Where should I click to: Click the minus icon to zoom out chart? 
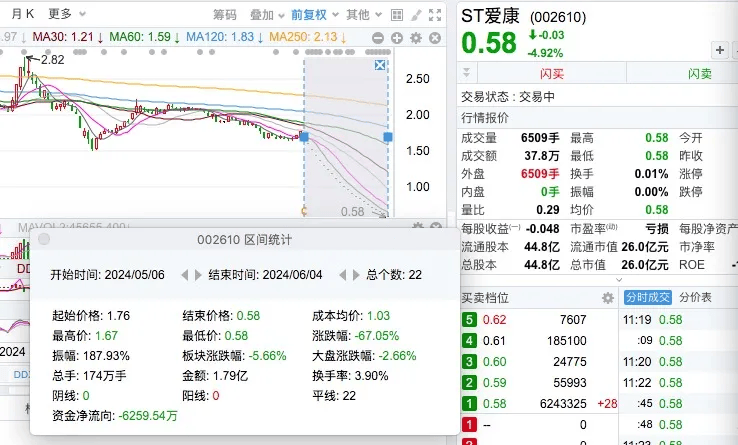point(377,38)
